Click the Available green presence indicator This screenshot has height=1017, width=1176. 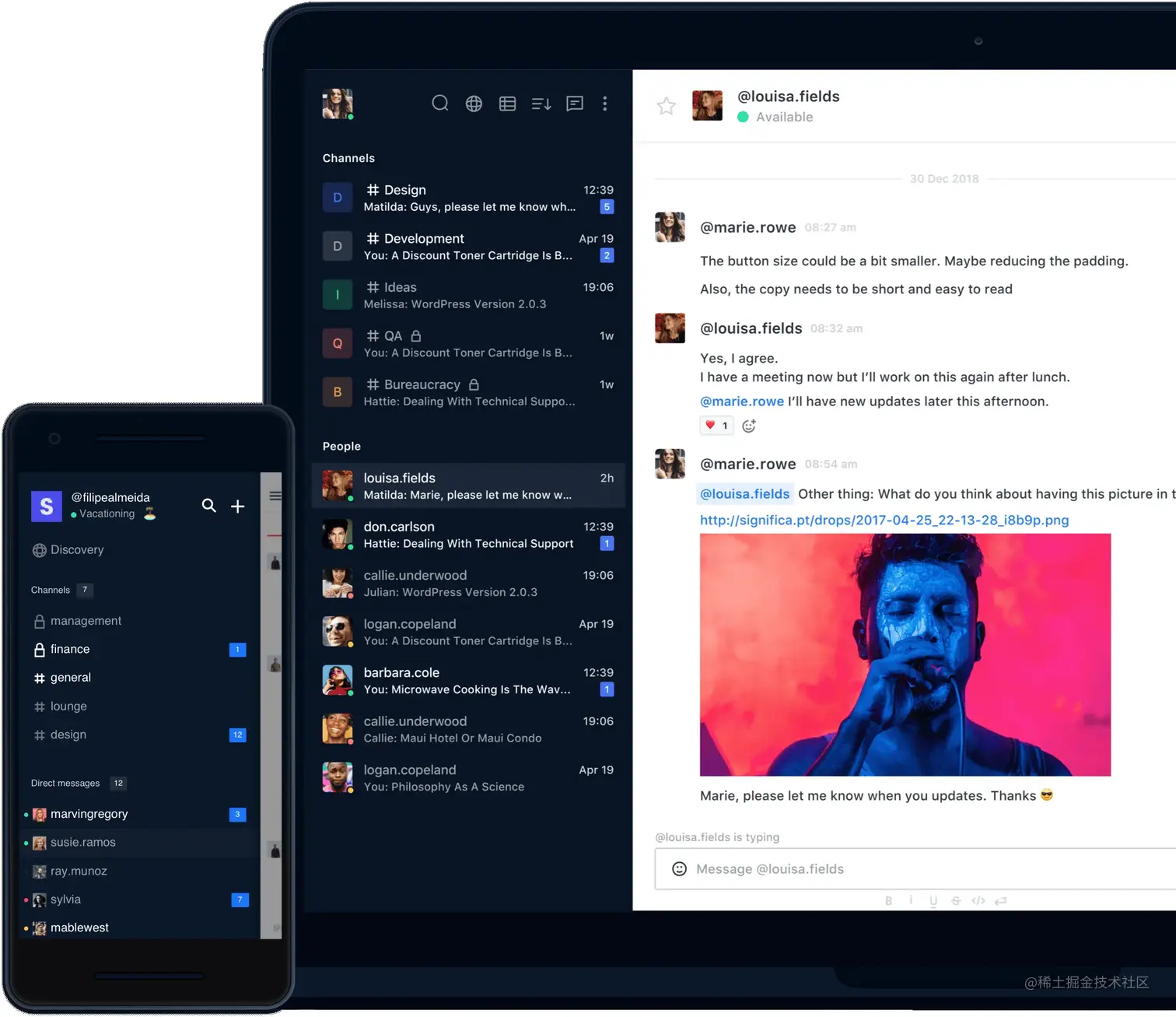[x=744, y=117]
